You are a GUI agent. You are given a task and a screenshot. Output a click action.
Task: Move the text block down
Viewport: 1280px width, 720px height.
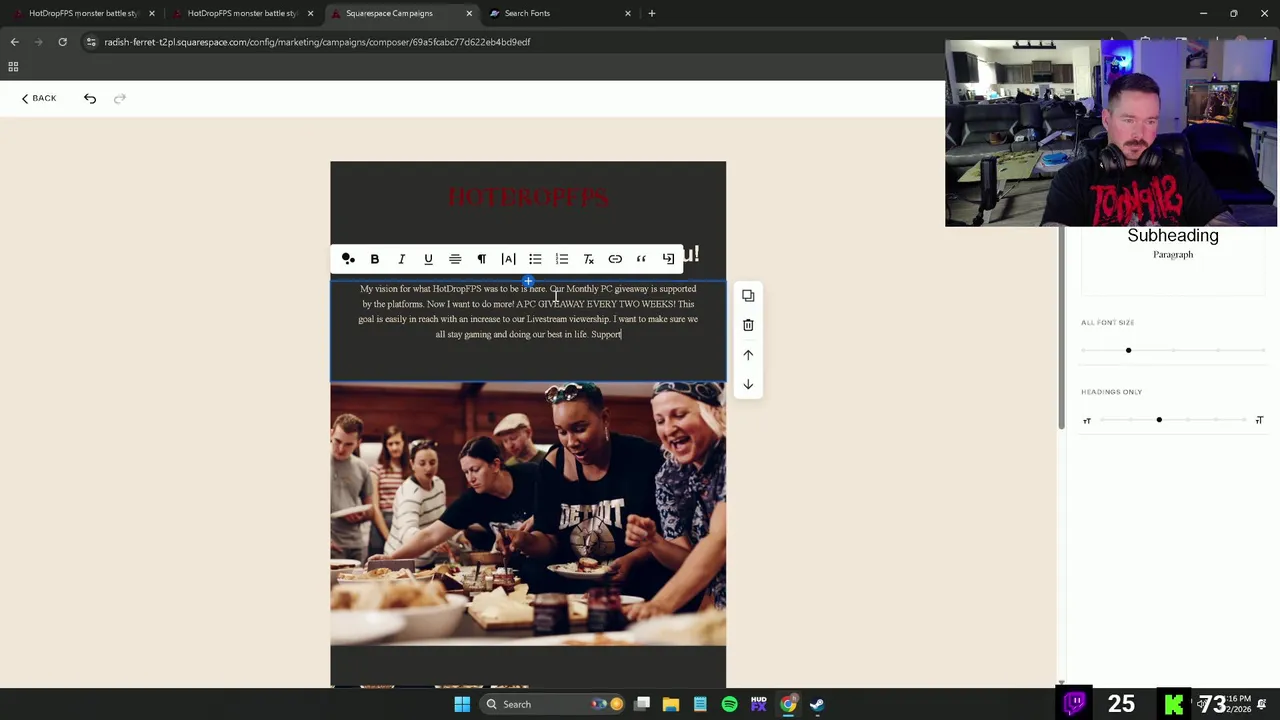748,384
